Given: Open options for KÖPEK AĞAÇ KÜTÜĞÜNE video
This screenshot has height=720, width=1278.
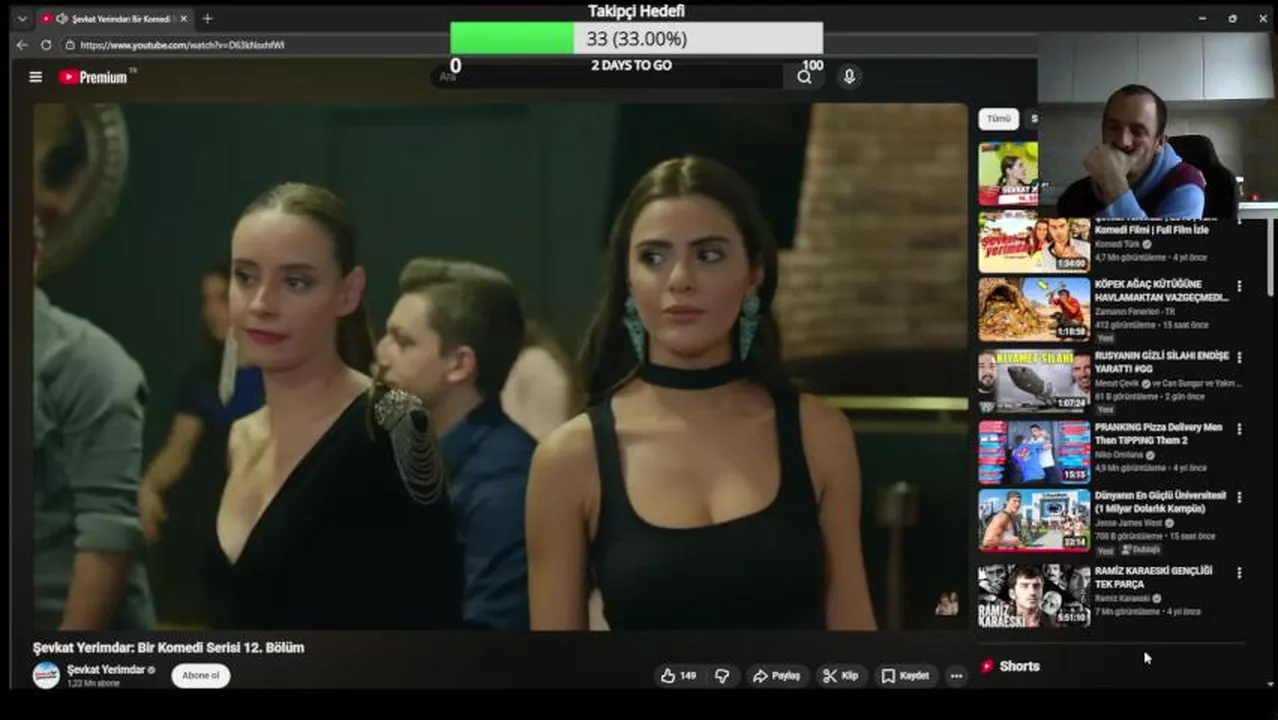Looking at the screenshot, I should click(1239, 286).
